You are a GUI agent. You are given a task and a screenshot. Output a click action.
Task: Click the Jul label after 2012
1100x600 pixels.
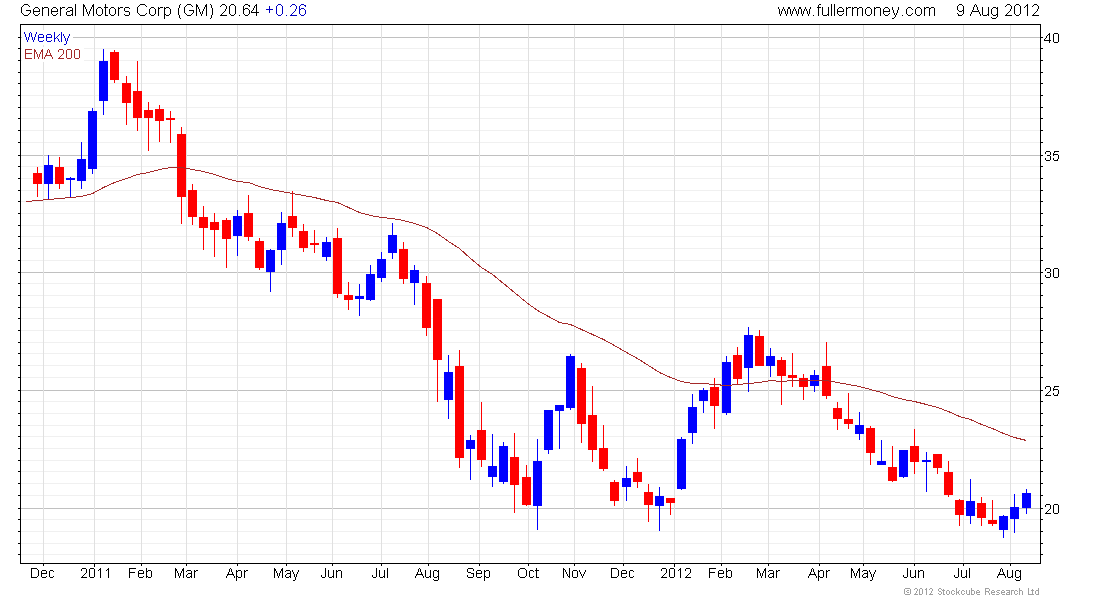coord(962,573)
